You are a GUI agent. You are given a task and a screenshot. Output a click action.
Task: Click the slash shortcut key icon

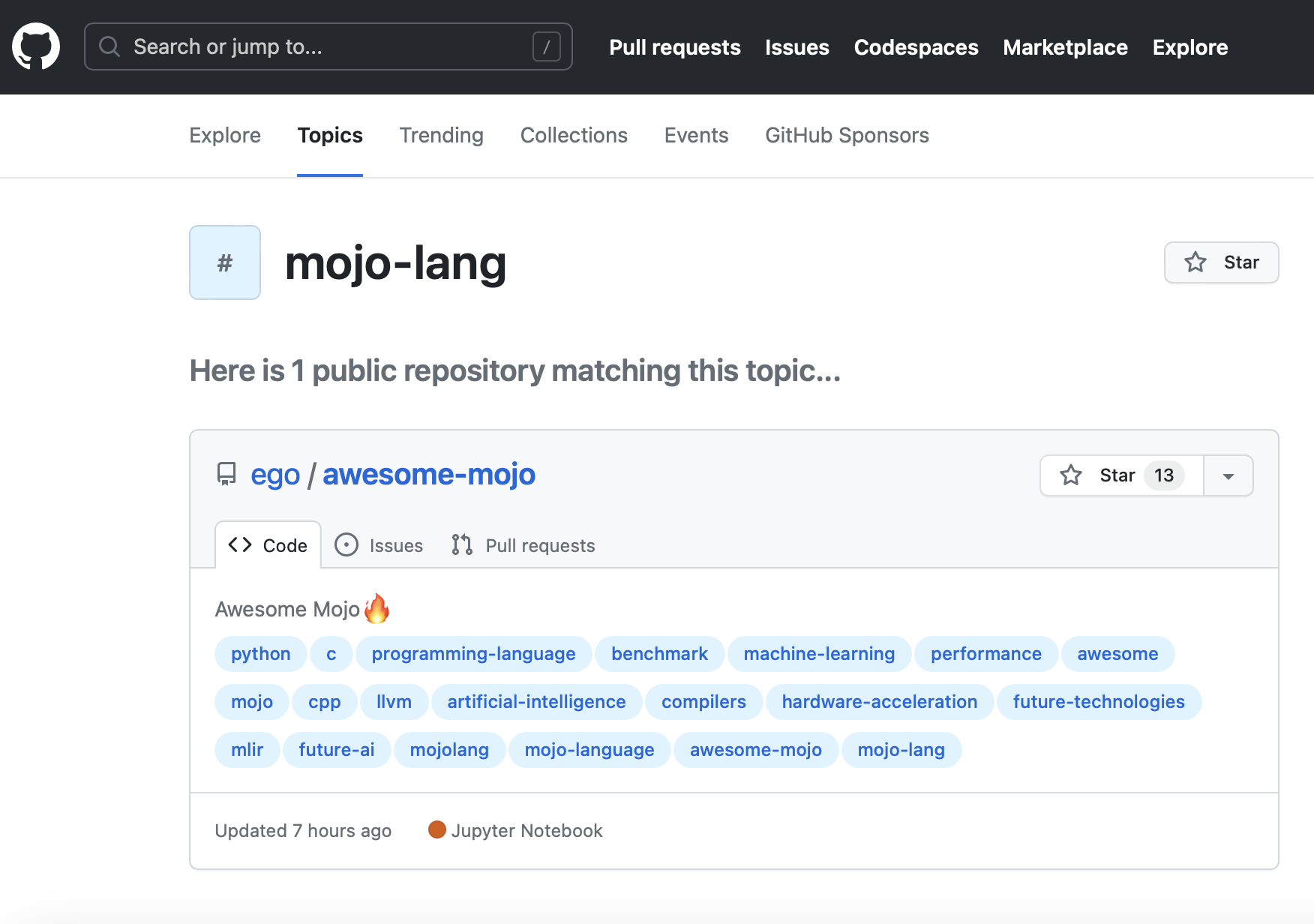546,46
